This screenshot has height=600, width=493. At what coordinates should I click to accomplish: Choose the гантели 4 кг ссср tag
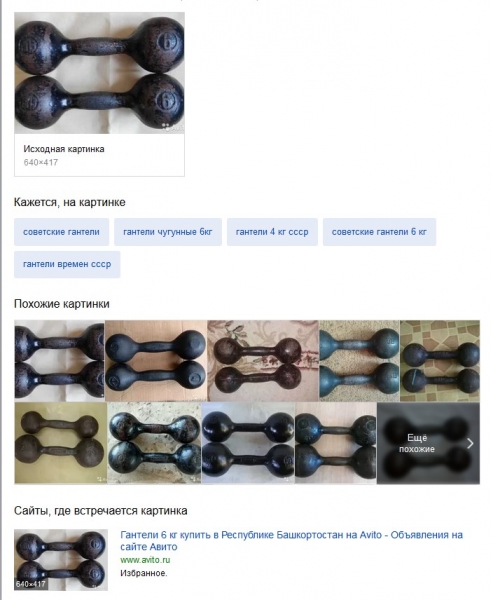click(272, 232)
